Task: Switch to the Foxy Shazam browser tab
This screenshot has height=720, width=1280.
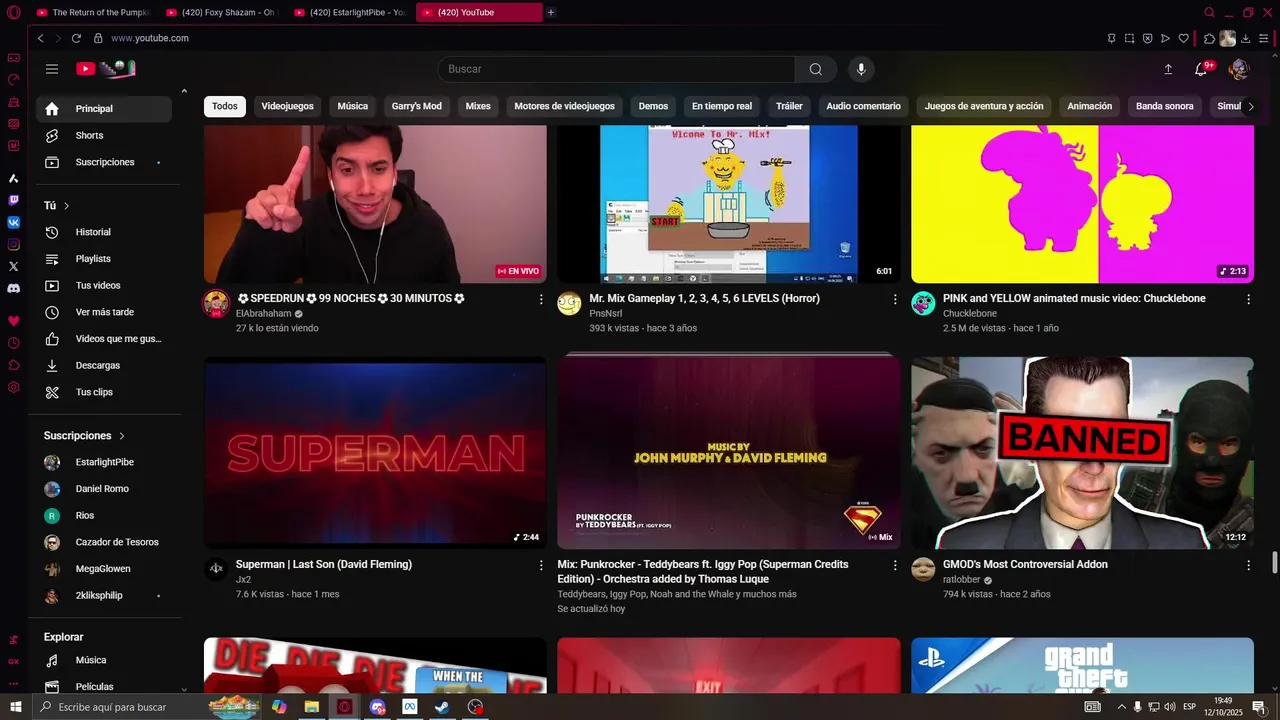Action: coord(220,12)
